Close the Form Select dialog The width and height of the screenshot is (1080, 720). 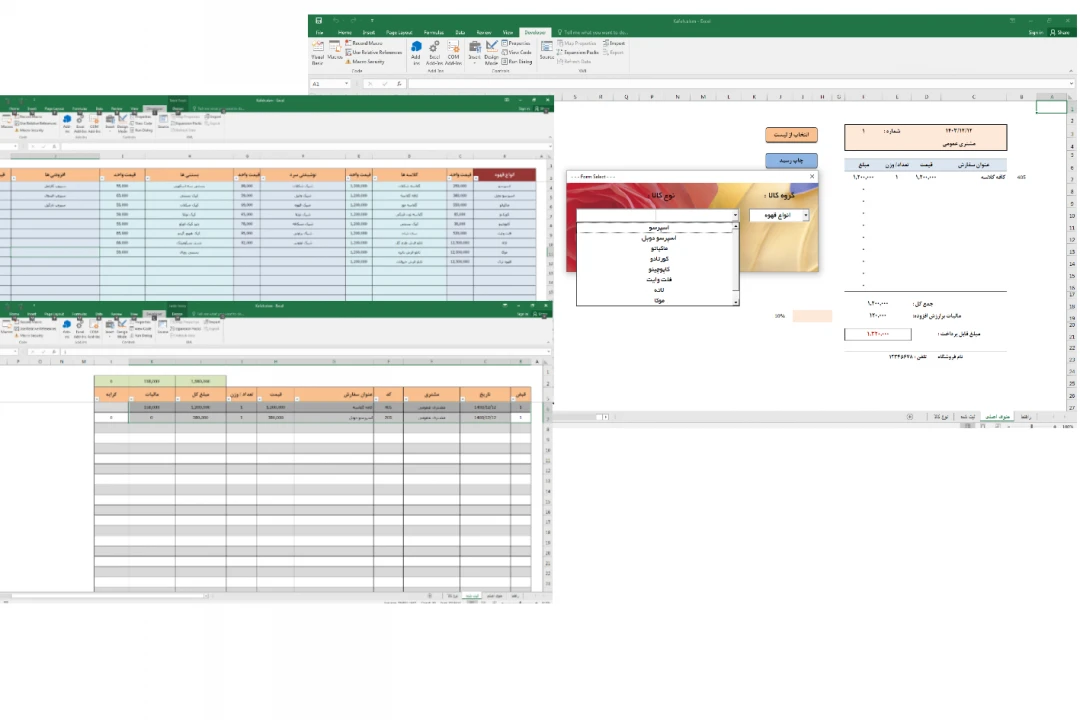coord(811,176)
